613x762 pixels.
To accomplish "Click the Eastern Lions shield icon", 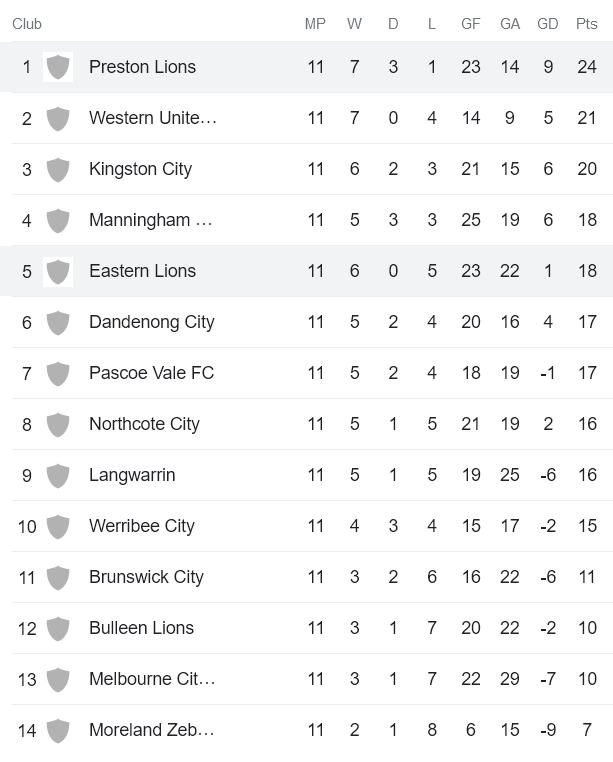I will [x=58, y=271].
